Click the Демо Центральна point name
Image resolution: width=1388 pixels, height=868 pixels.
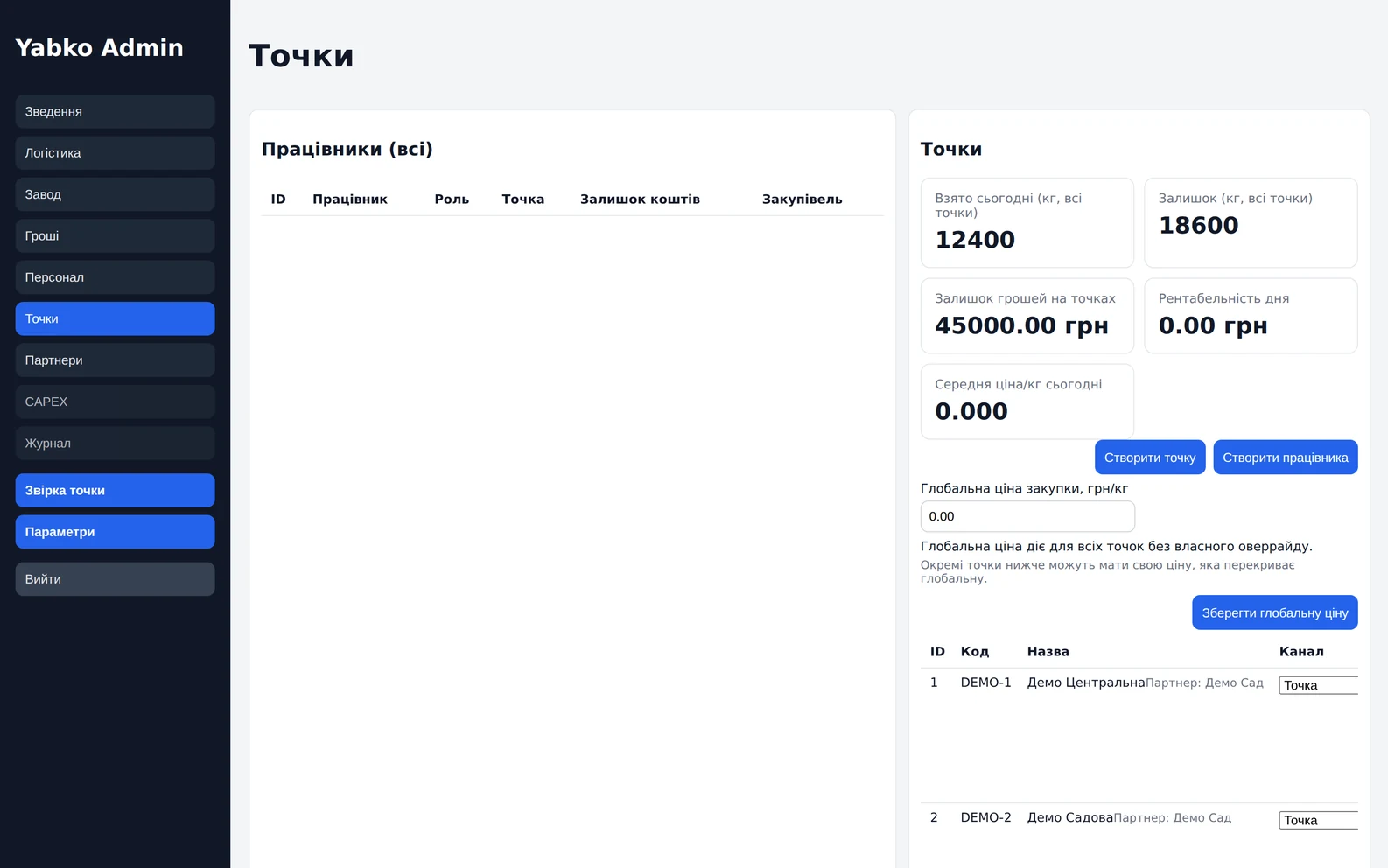click(1086, 682)
